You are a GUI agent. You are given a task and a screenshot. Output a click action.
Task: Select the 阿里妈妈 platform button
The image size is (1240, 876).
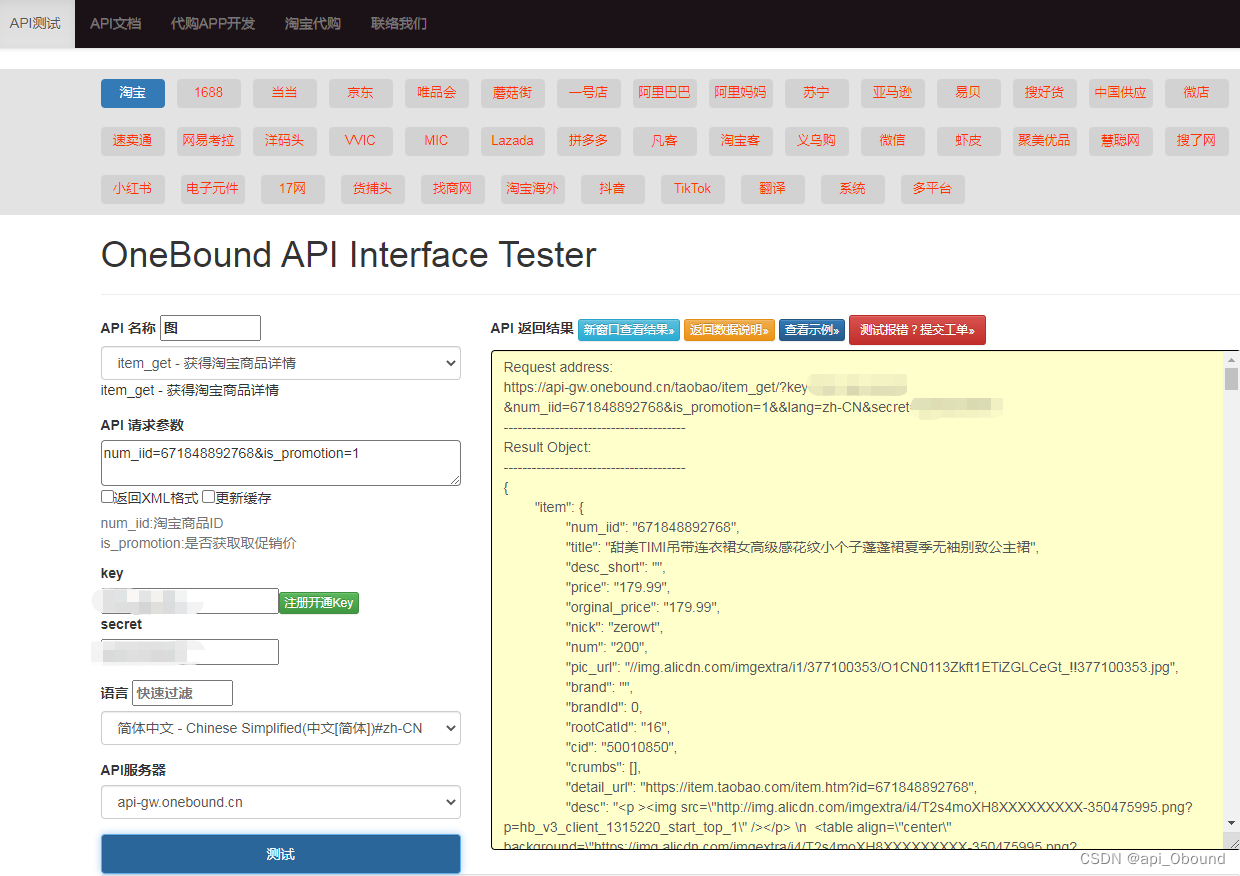[741, 93]
